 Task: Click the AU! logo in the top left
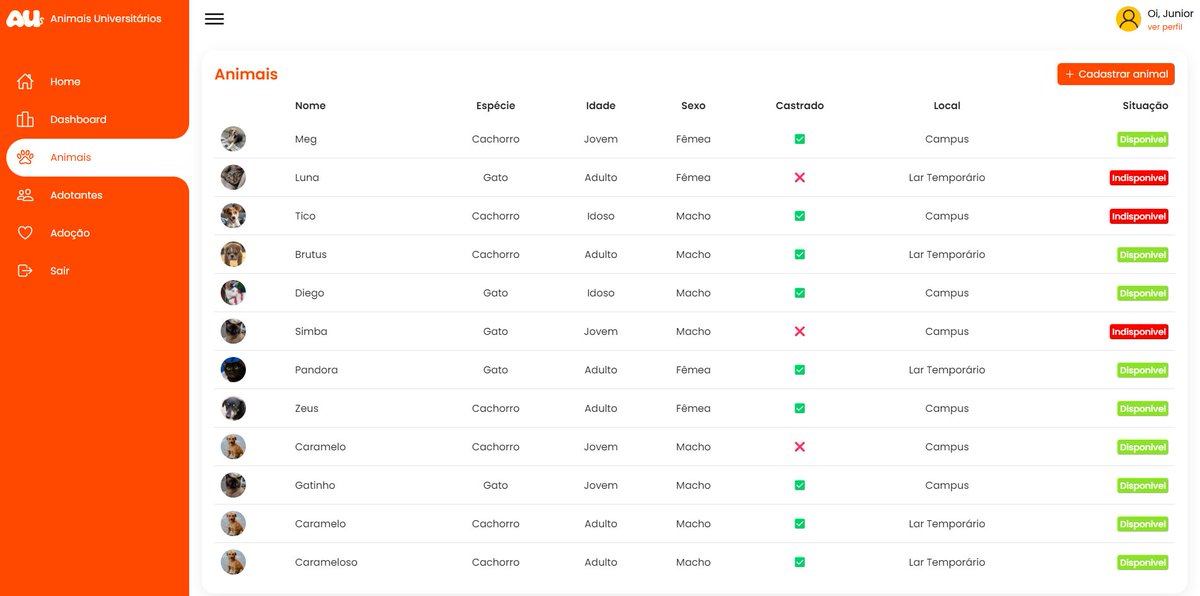[25, 17]
